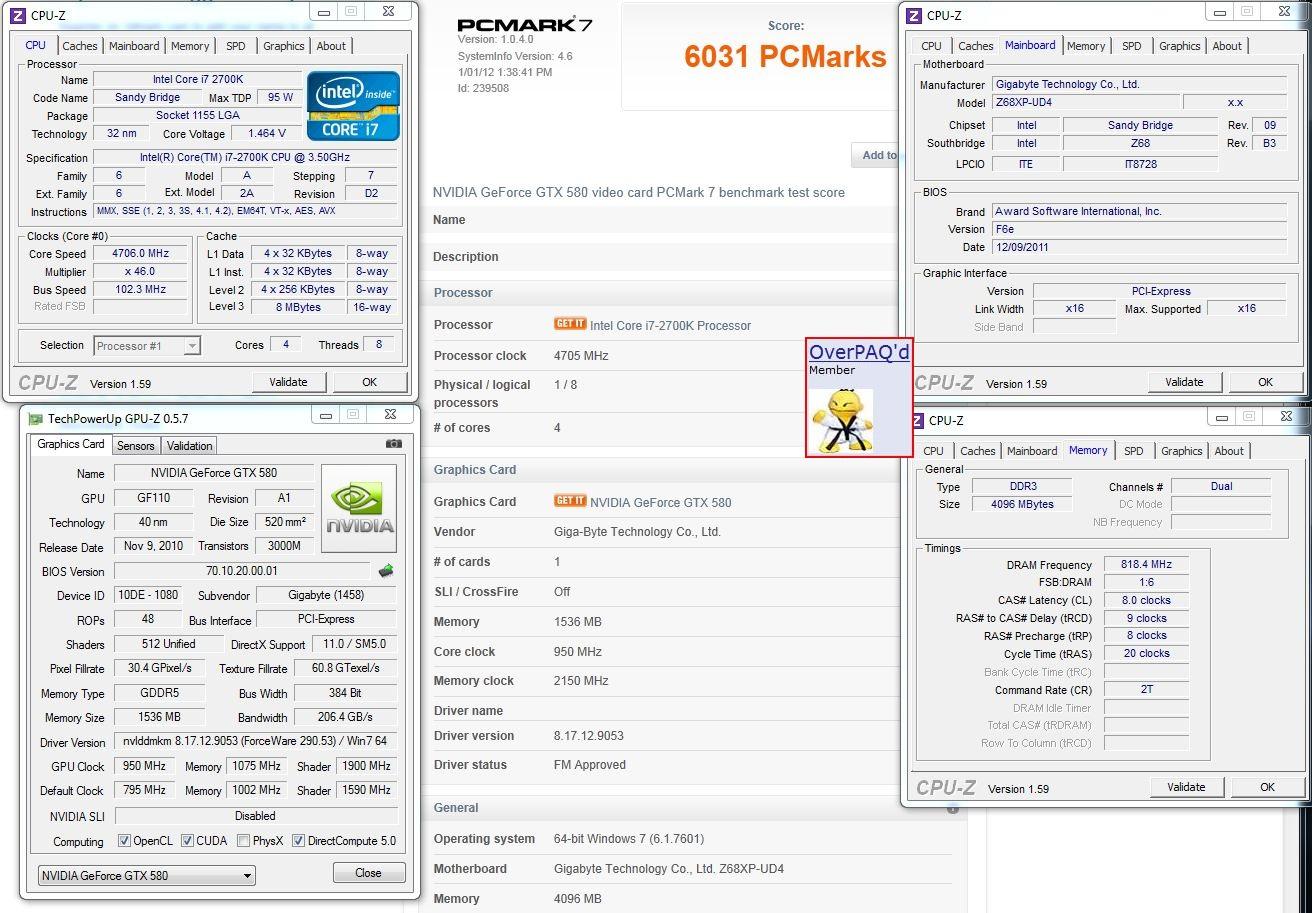Click the Intel Core i7-2700K Processor link
This screenshot has height=913, width=1312.
point(670,325)
